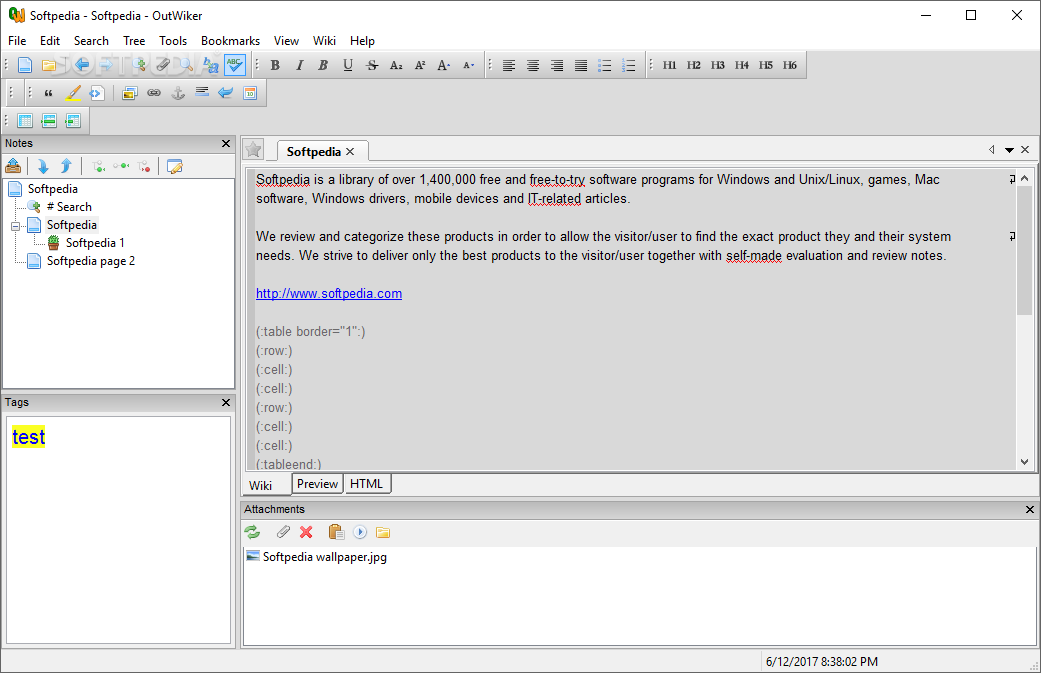This screenshot has height=673, width=1041.
Task: Select the Softpedia wallpaper.jpg attachment
Action: click(x=316, y=557)
